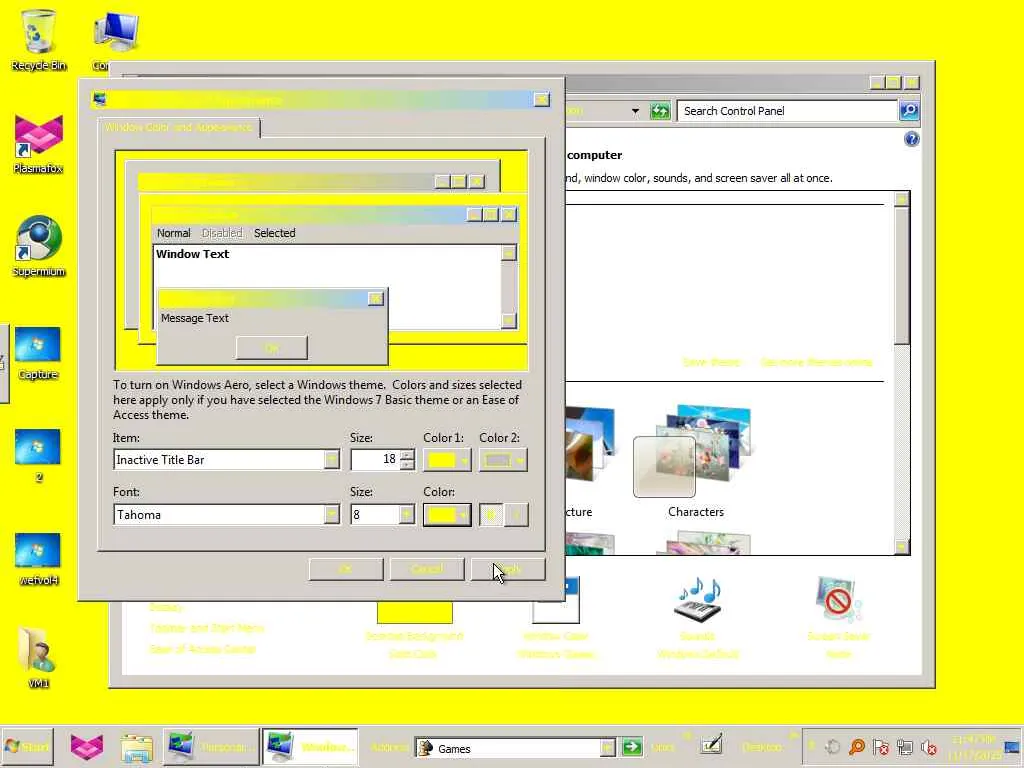
Task: Open Taskbar and Start Menu link
Action: coord(206,628)
